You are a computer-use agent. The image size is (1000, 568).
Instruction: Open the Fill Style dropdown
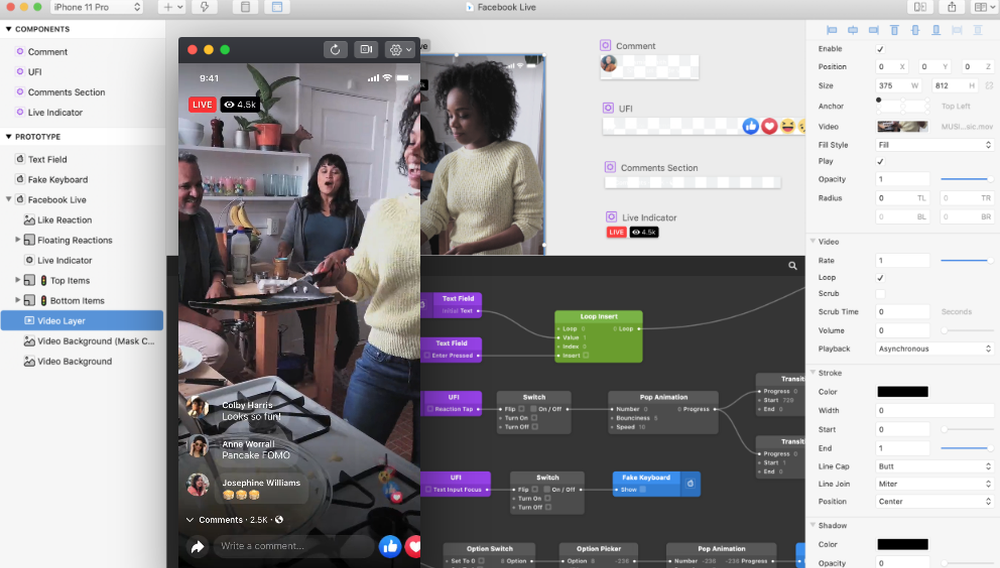[935, 145]
